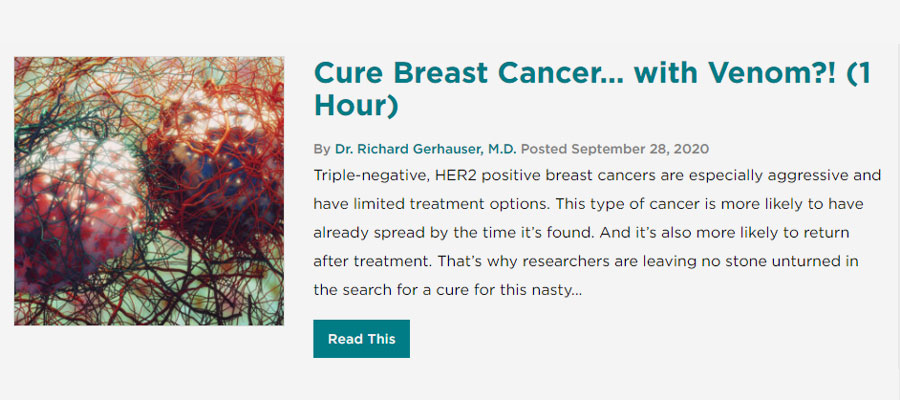Click the line starting "have limited treatment"

pyautogui.click(x=588, y=204)
